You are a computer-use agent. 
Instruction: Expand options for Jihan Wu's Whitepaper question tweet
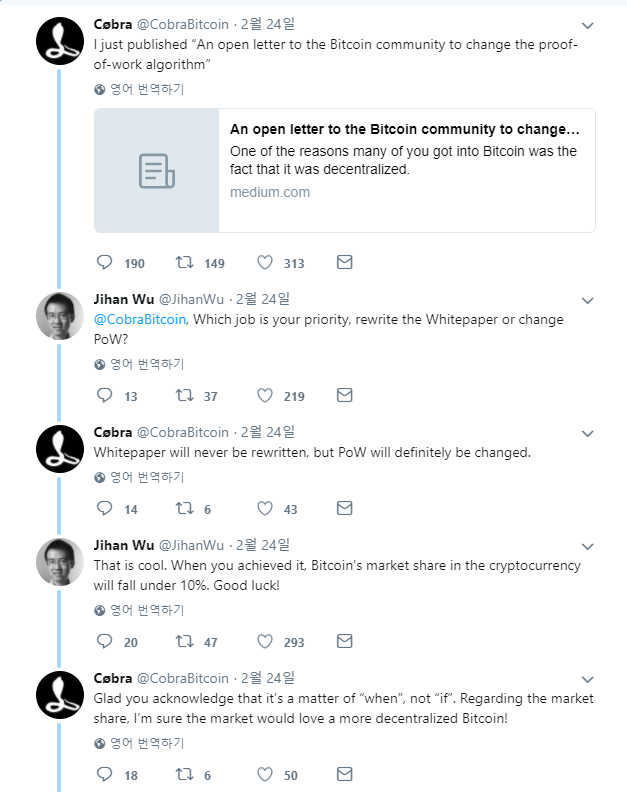(x=588, y=300)
